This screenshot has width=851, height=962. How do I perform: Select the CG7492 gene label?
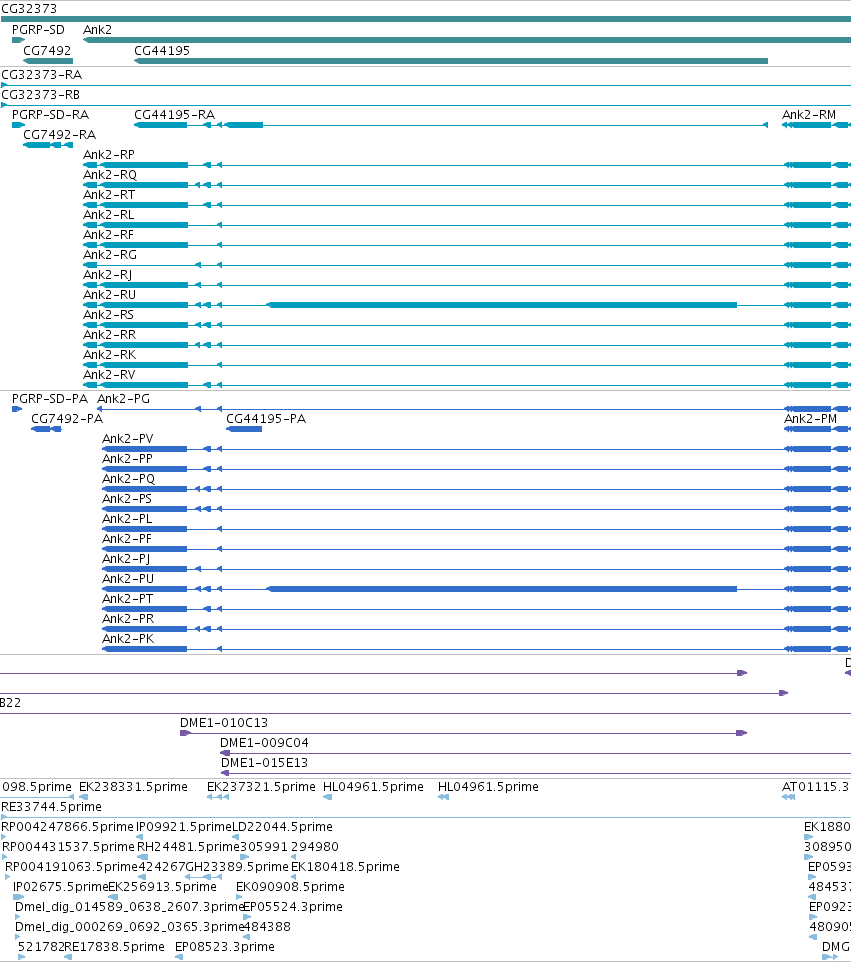tap(47, 50)
